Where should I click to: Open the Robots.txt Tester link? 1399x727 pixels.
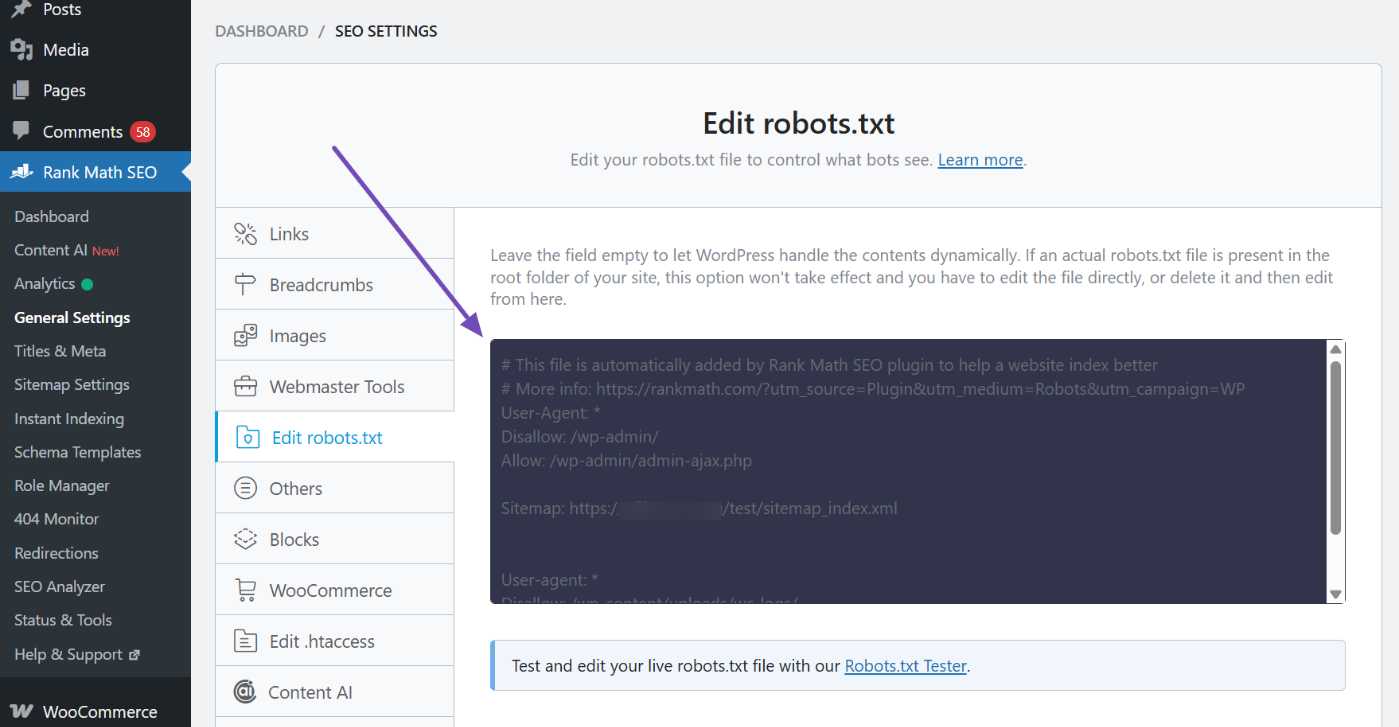tap(904, 665)
